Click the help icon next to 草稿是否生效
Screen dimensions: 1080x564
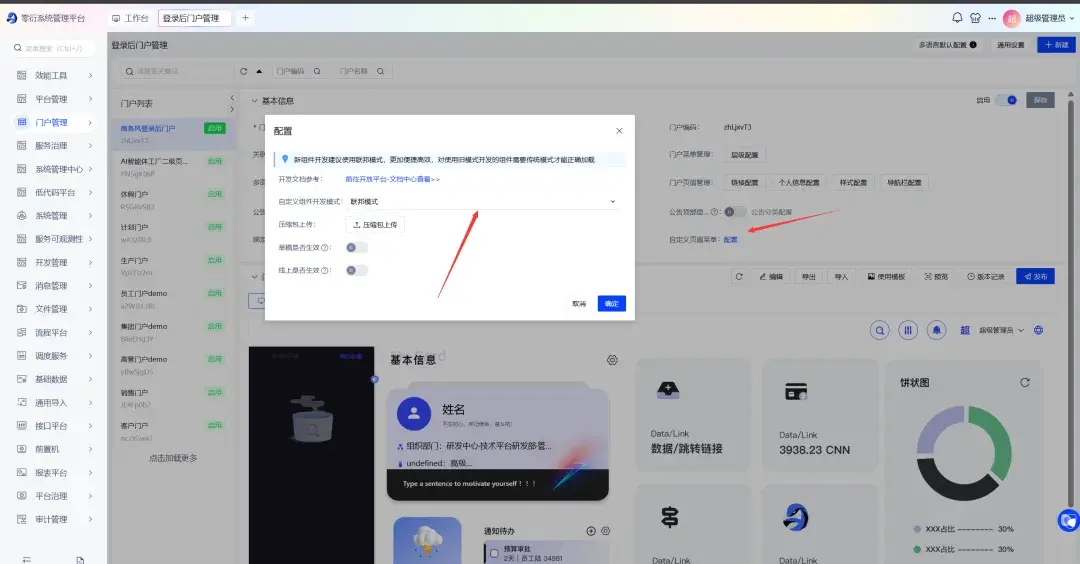coord(325,248)
